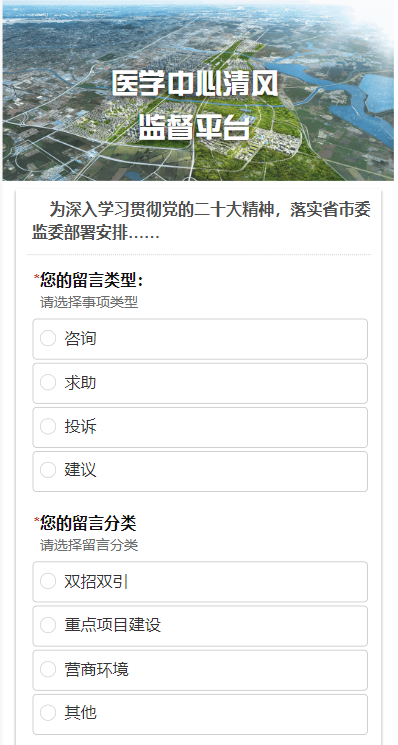Choose the 重点项目建设 radio button

pos(48,625)
